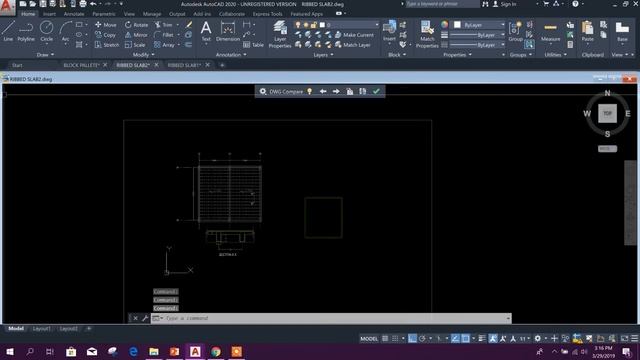This screenshot has height=360, width=640.
Task: Select the Polyline tool
Action: (26, 31)
